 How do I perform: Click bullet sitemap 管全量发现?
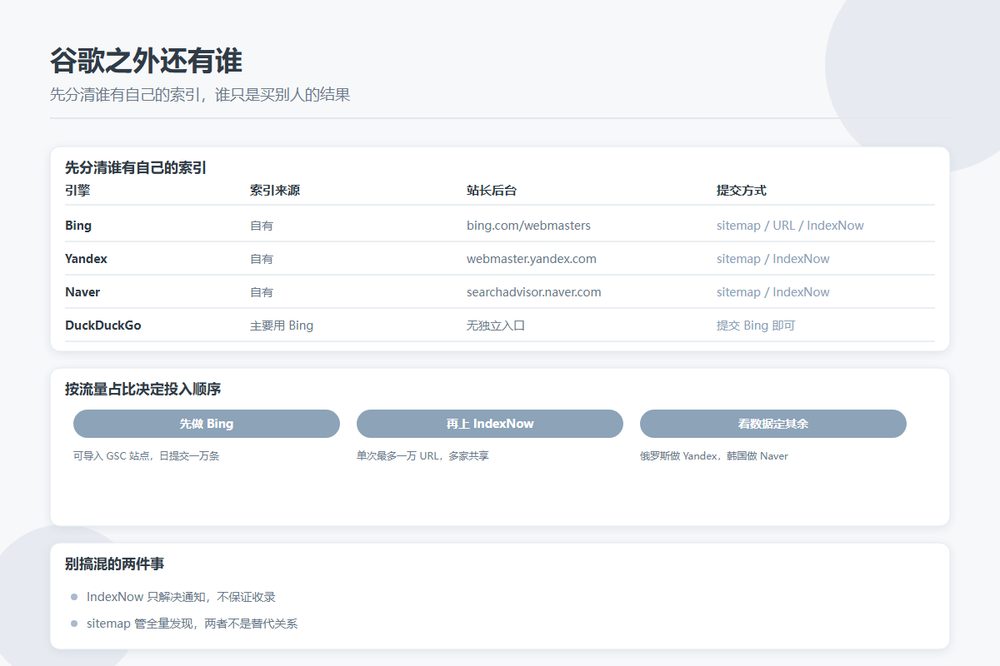(x=192, y=623)
